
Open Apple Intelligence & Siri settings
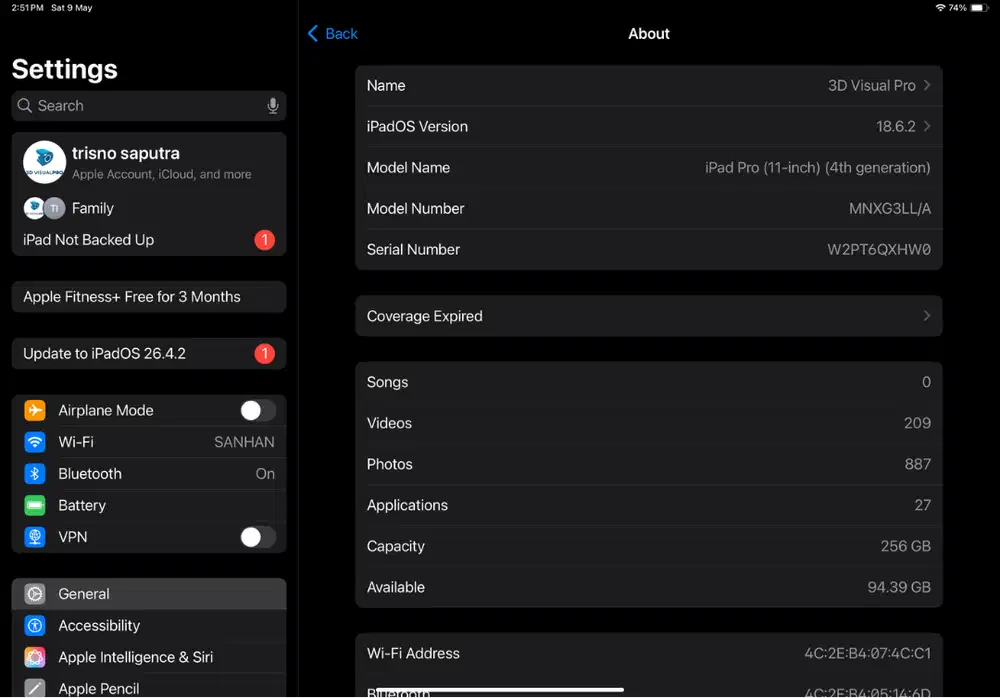click(149, 657)
